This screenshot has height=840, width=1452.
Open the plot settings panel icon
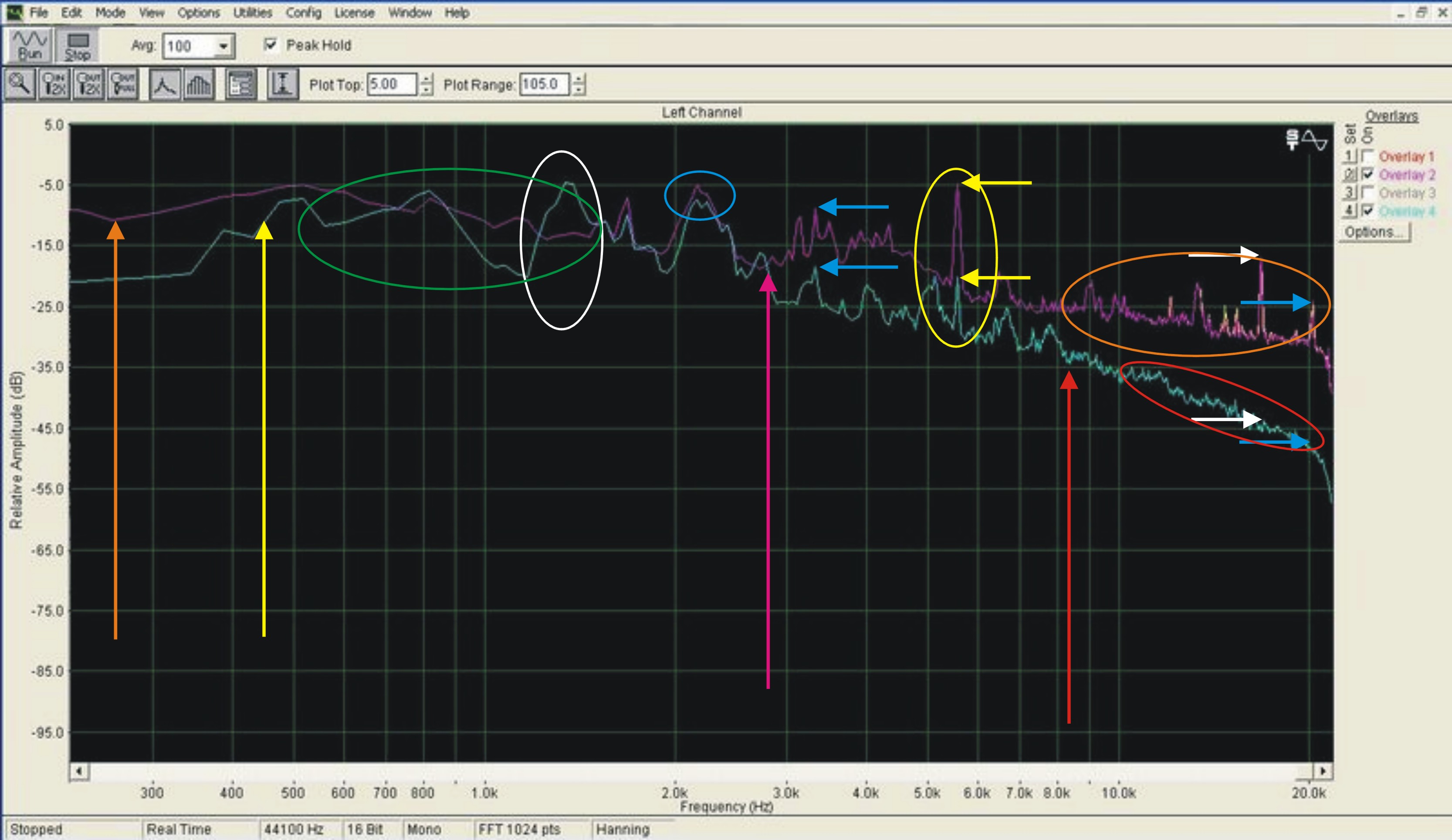(241, 84)
